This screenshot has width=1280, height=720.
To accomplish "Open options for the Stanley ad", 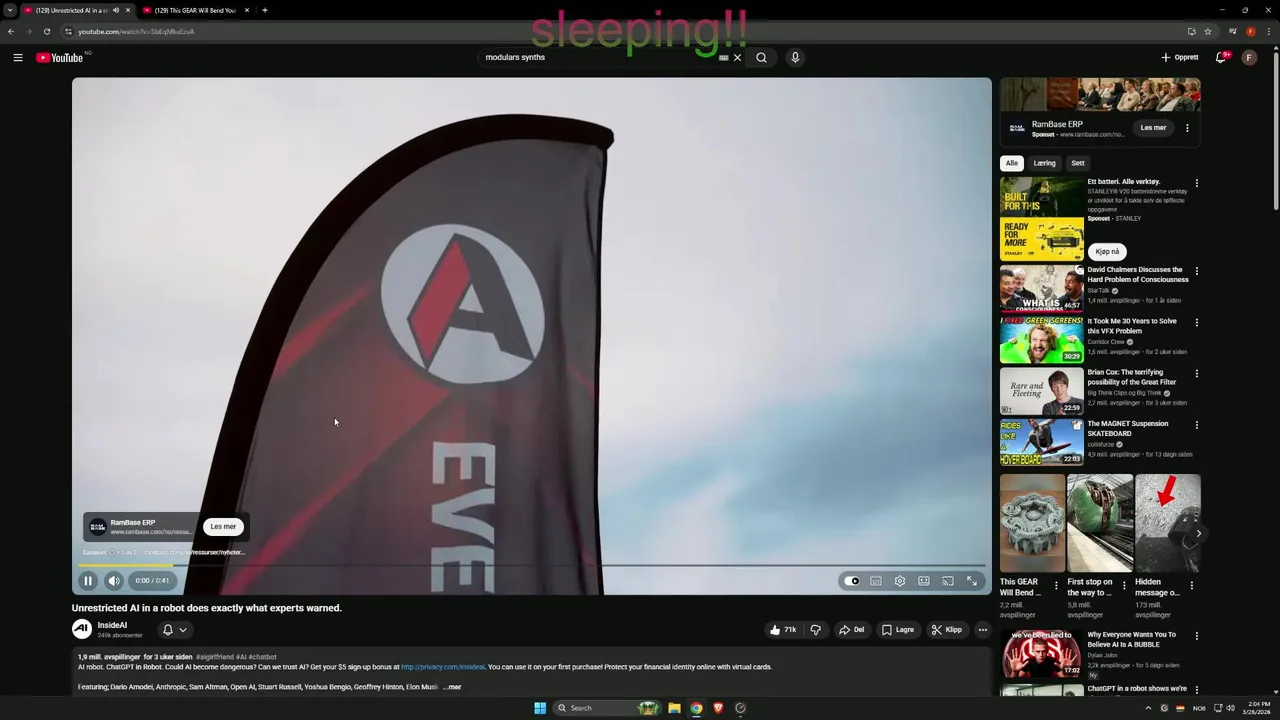I will (1196, 184).
